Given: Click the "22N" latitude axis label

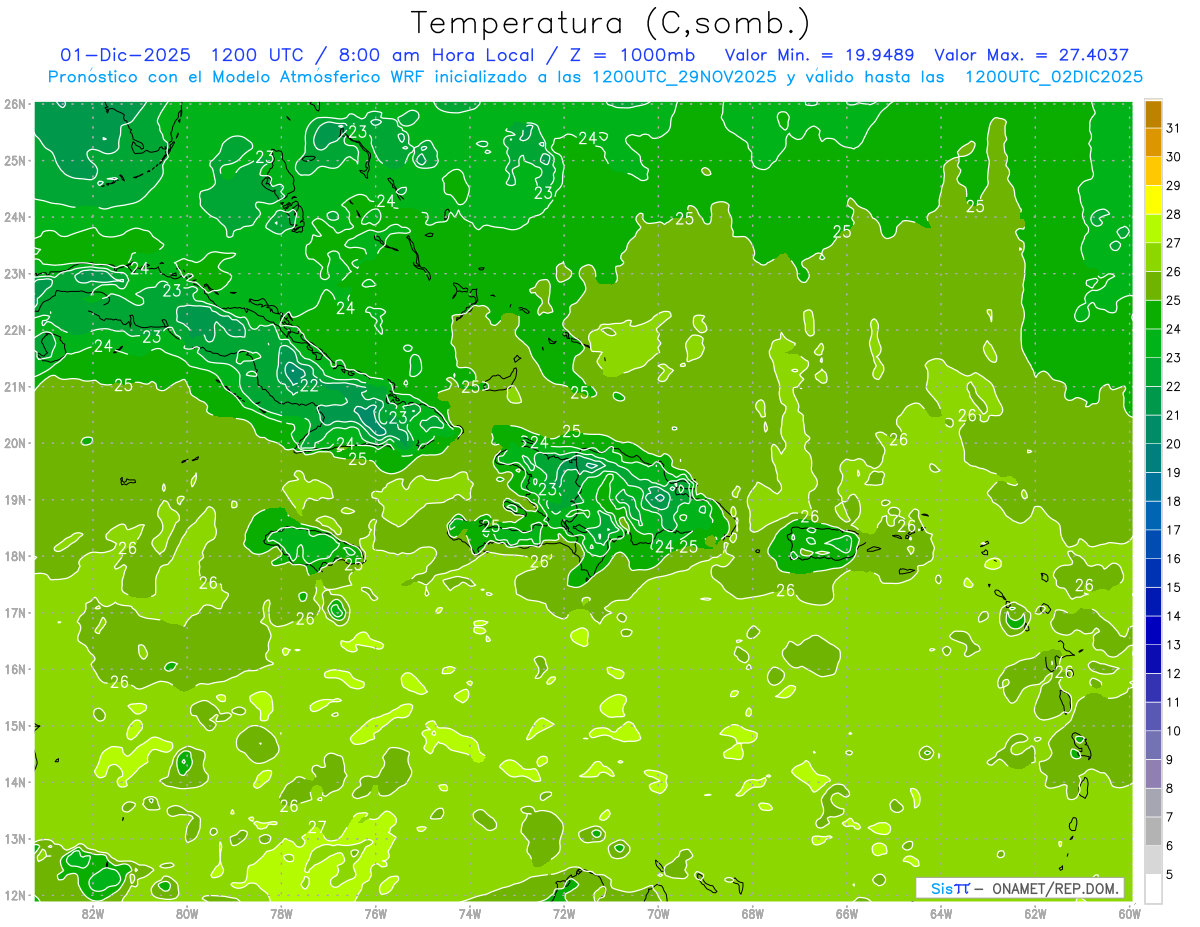Looking at the screenshot, I should pyautogui.click(x=14, y=330).
